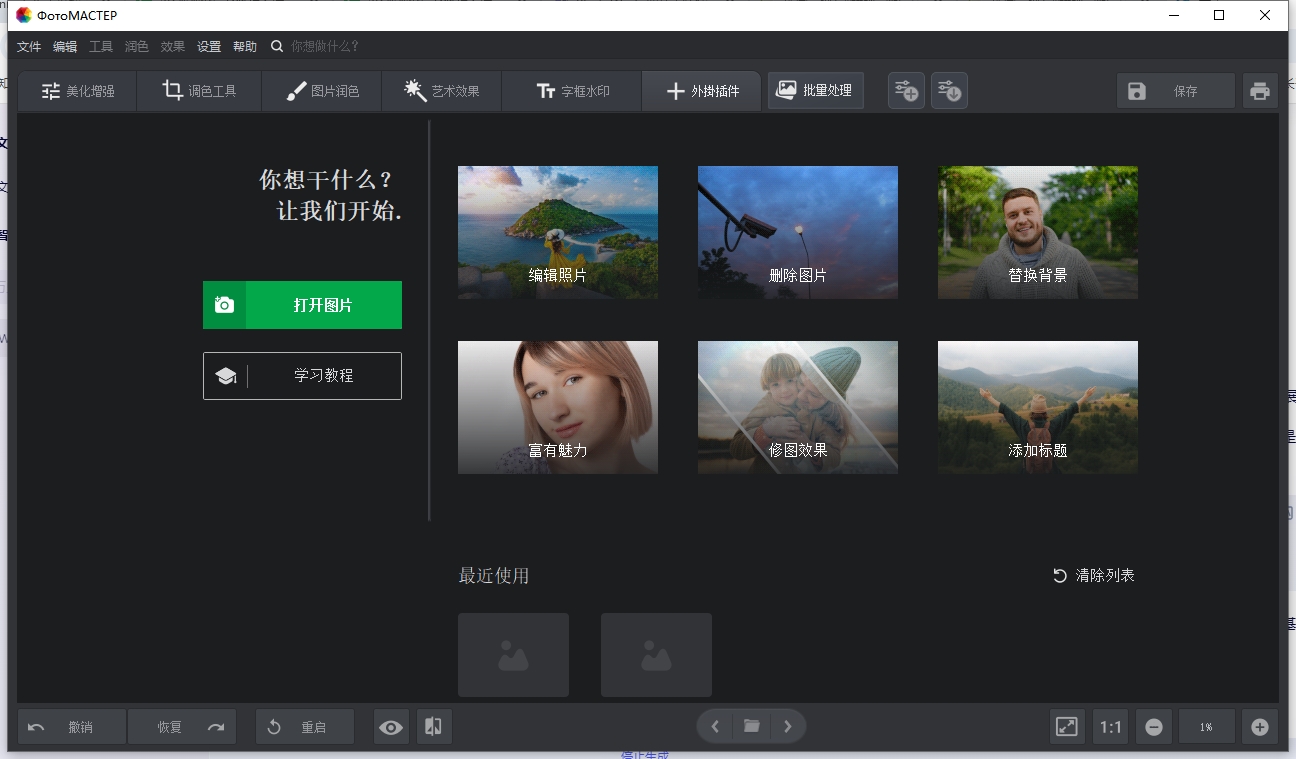This screenshot has height=759, width=1296.
Task: Click the search magnifier icon
Action: (x=277, y=46)
